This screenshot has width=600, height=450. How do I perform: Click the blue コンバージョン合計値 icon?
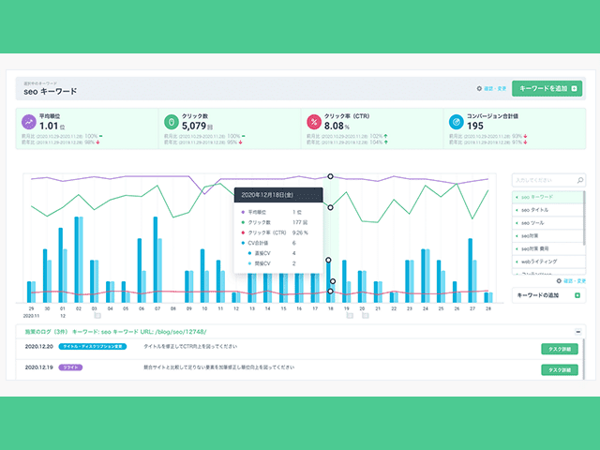pyautogui.click(x=455, y=122)
